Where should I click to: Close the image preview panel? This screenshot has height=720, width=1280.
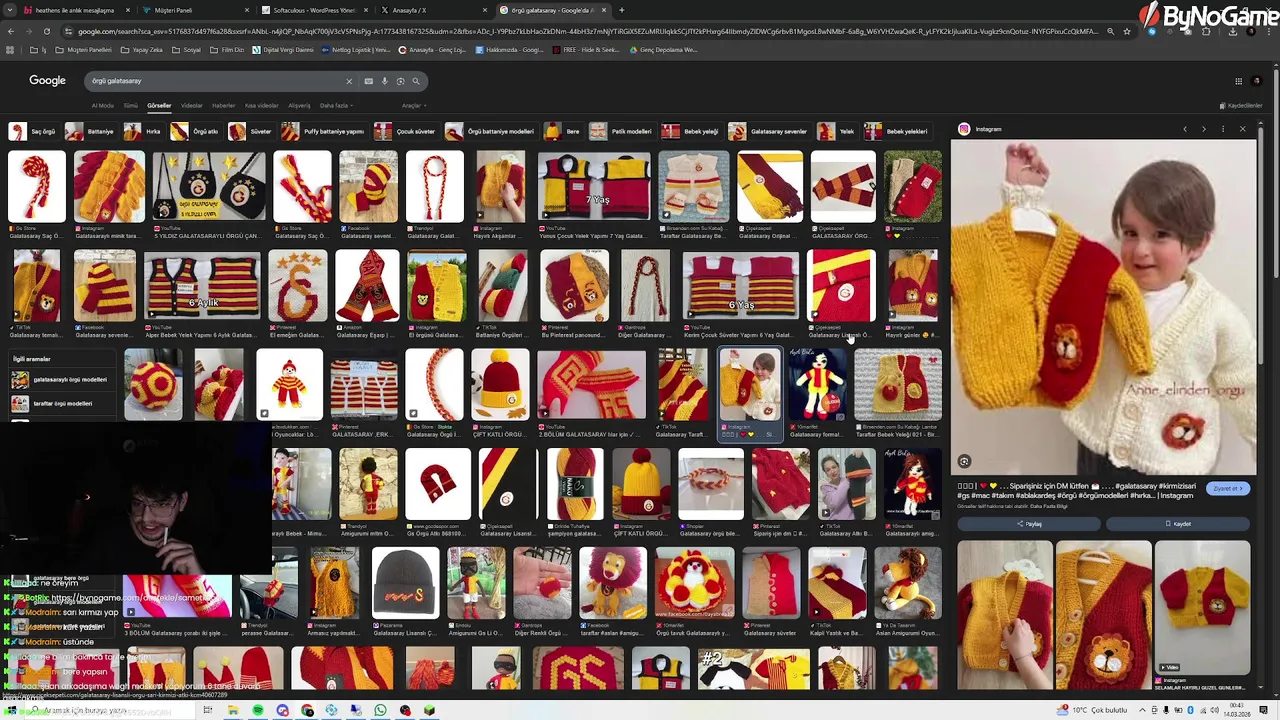pos(1242,129)
